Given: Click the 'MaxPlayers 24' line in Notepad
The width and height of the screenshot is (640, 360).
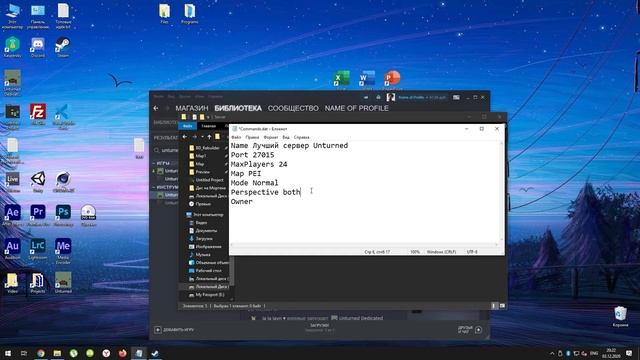Looking at the screenshot, I should click(x=259, y=164).
